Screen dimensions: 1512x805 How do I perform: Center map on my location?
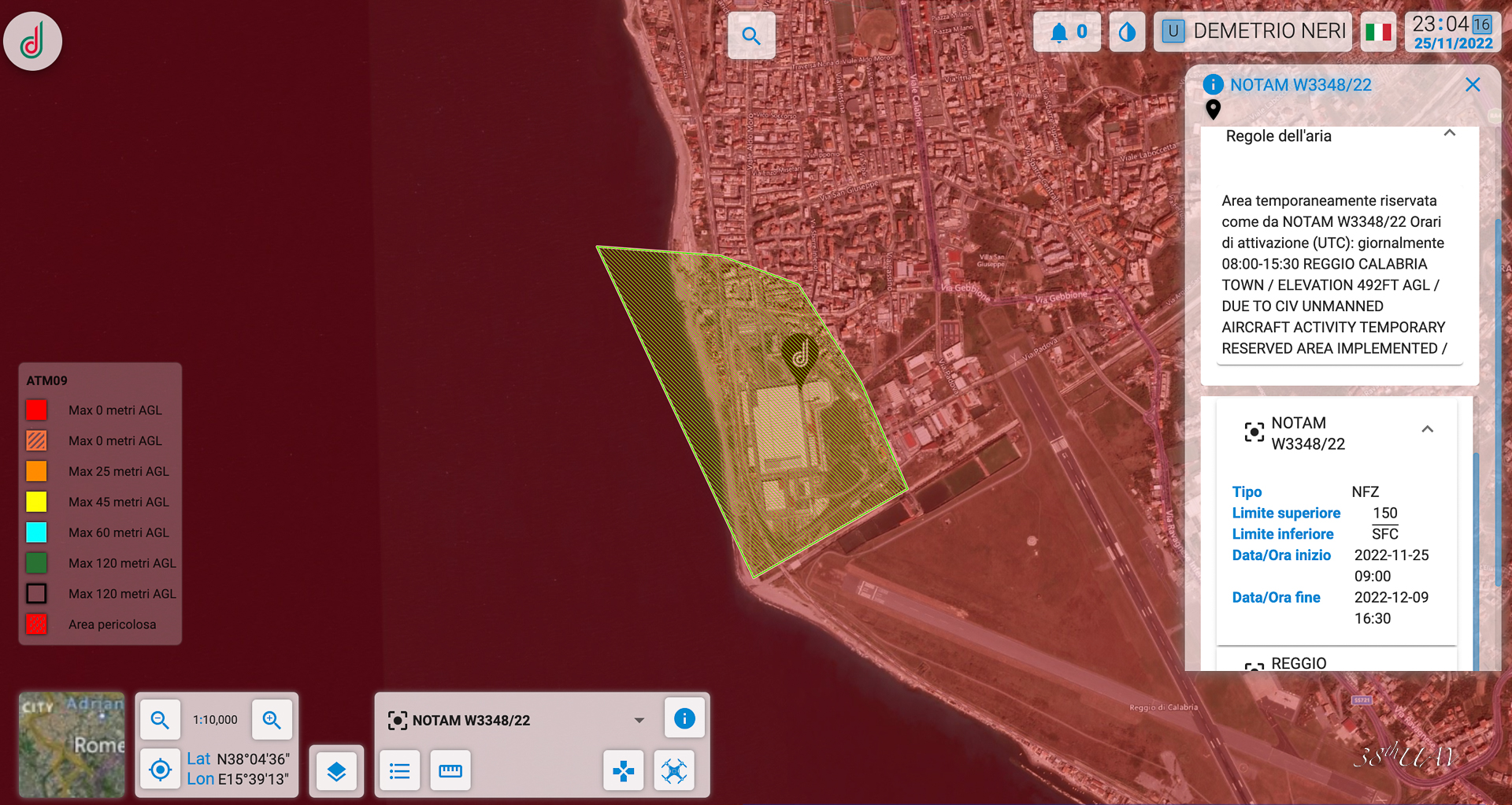click(160, 770)
